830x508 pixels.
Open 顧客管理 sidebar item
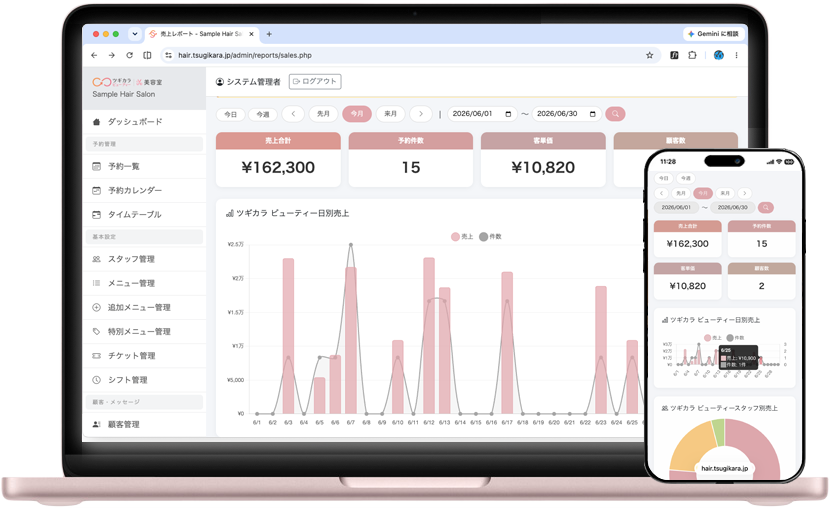144,424
